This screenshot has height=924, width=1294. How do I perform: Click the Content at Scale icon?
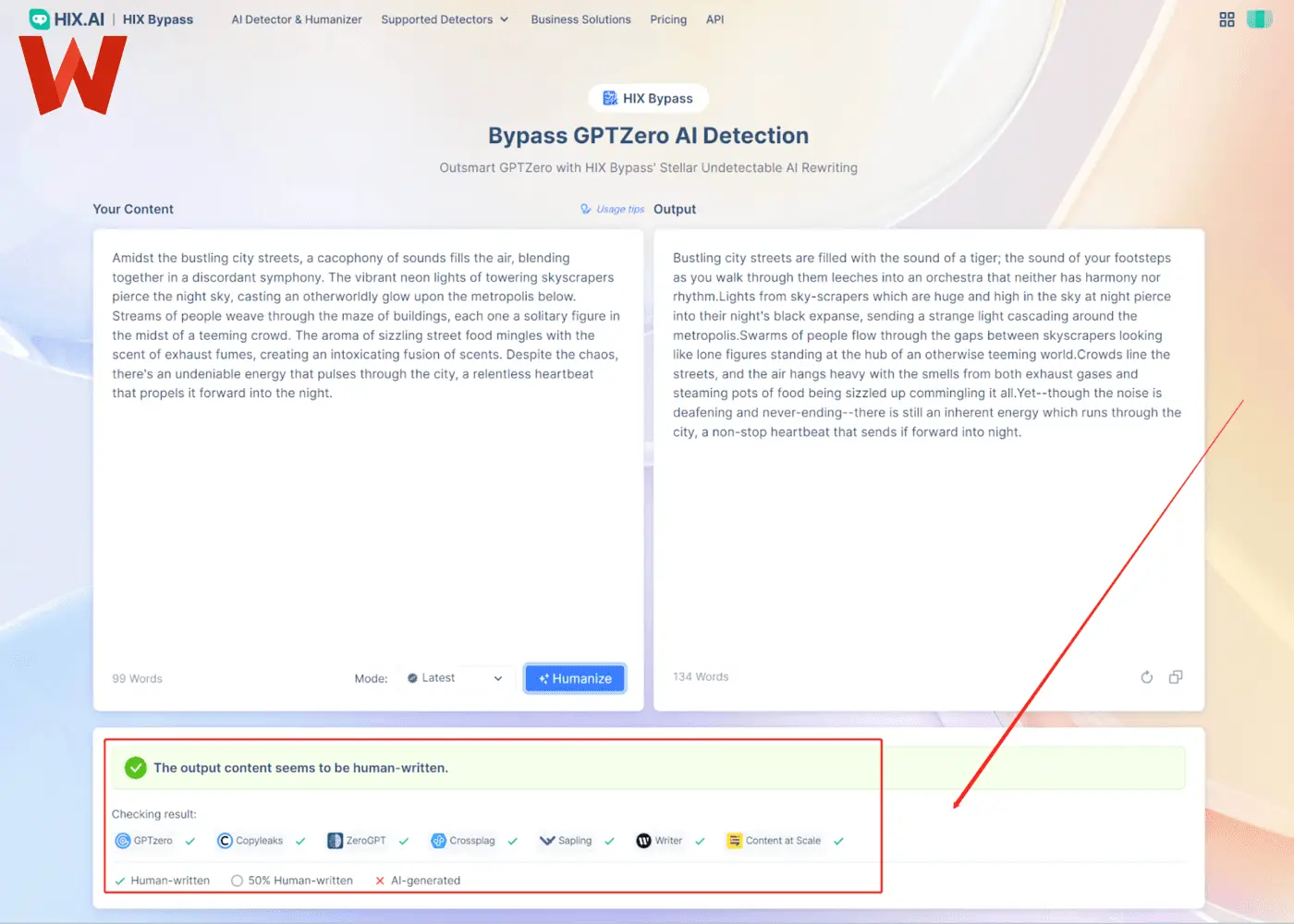[734, 841]
